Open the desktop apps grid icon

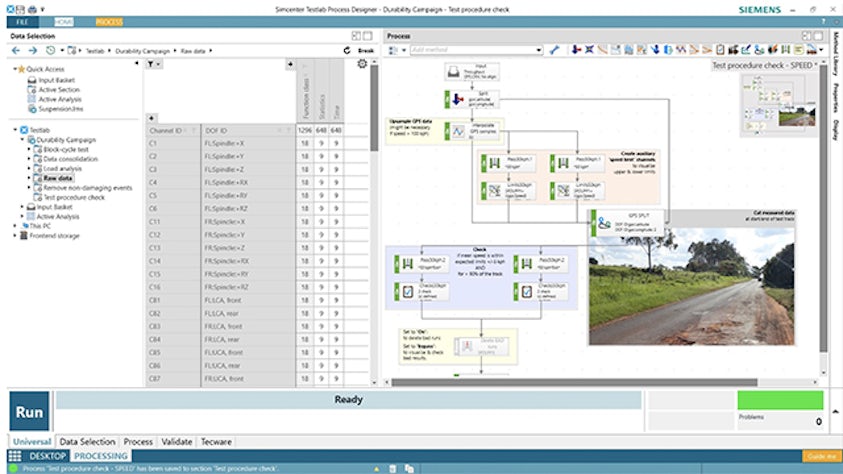15,456
